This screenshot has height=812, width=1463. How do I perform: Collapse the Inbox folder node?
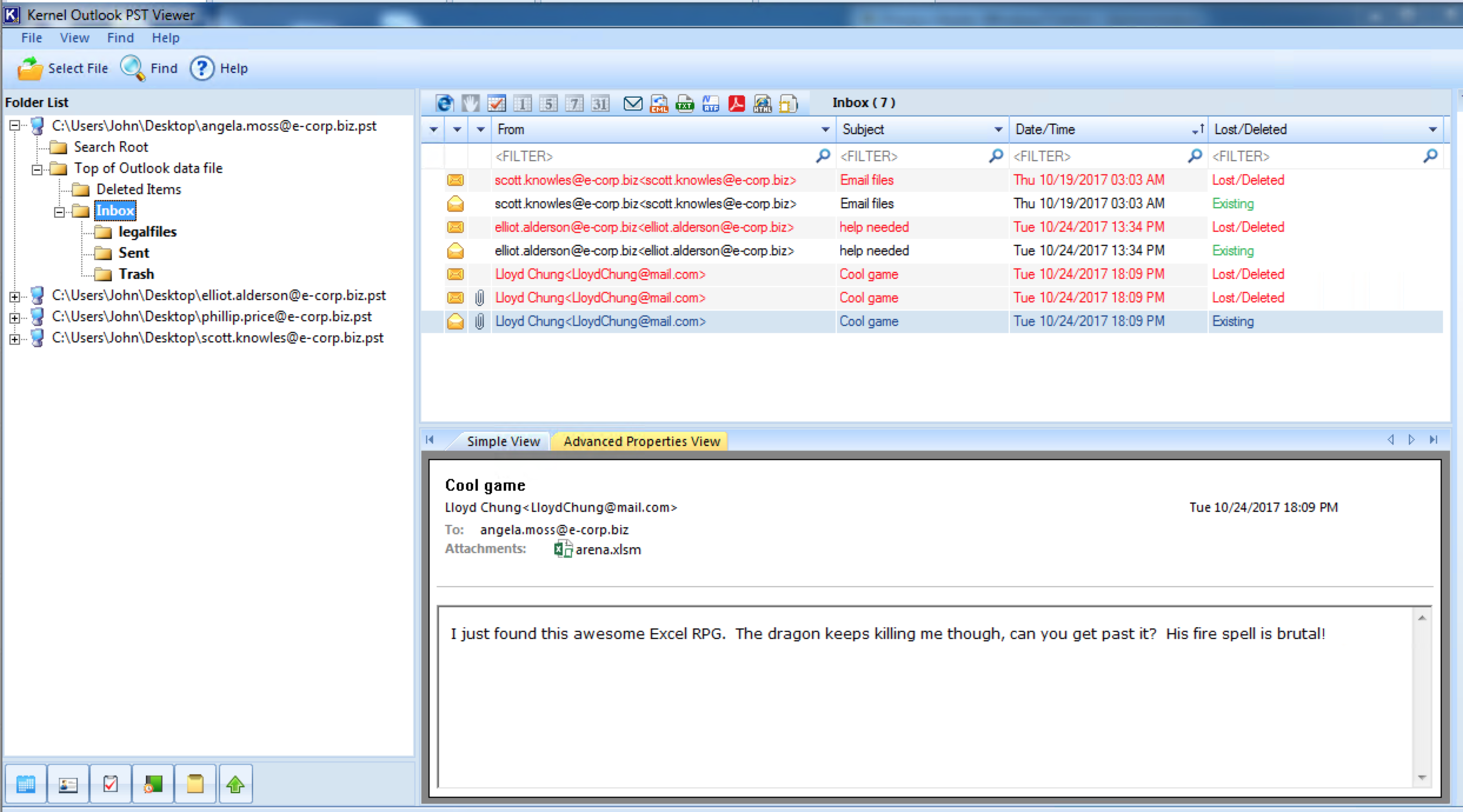[x=59, y=212]
